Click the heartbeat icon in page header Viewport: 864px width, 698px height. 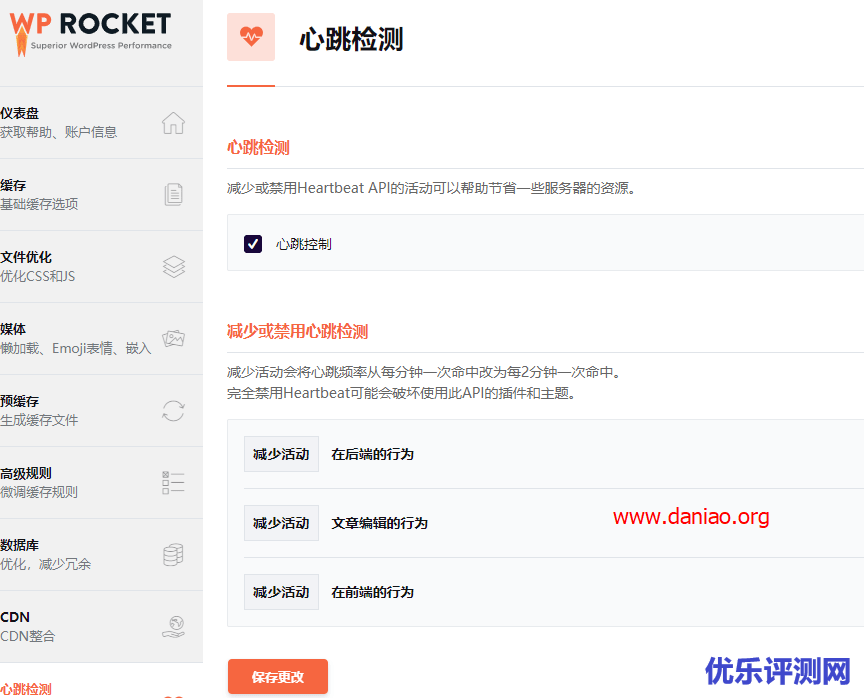(x=251, y=37)
